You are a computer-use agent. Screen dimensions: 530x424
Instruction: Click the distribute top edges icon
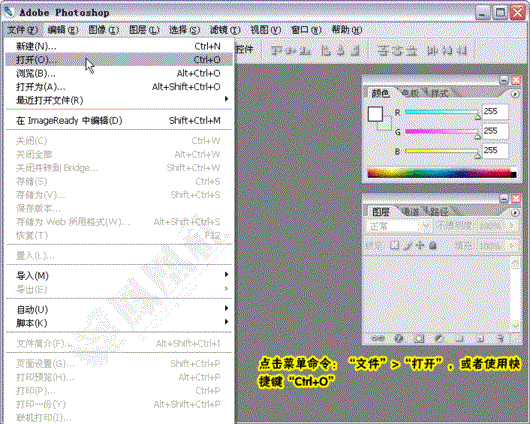point(383,51)
